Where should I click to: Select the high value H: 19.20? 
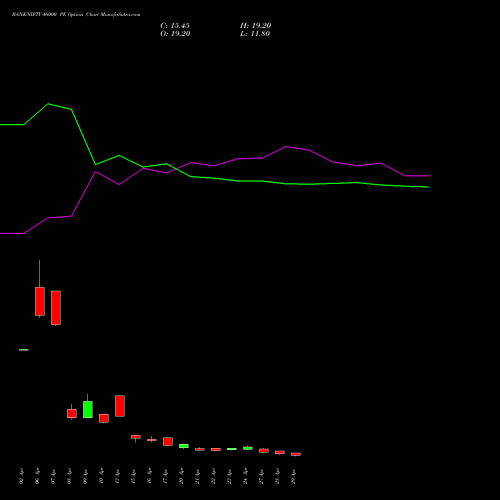[256, 26]
